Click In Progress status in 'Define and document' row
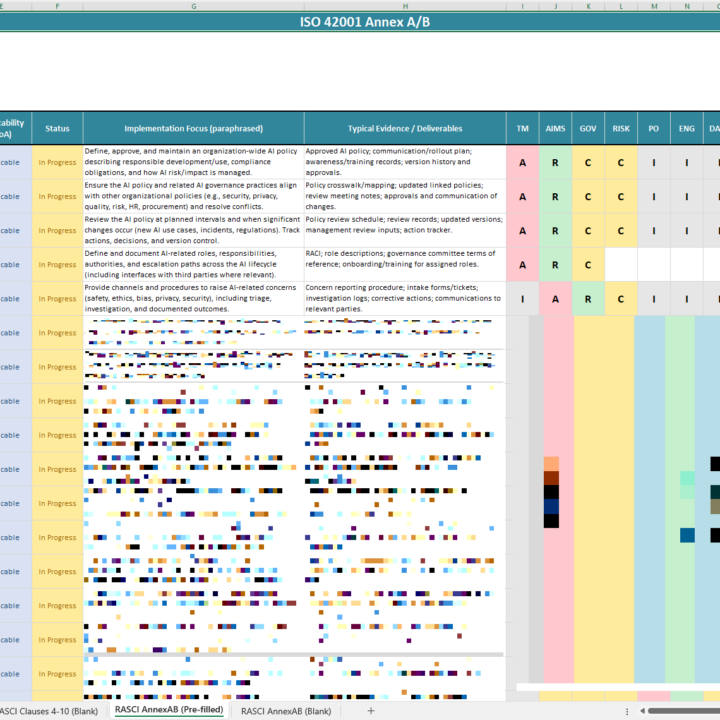The height and width of the screenshot is (720, 720). point(57,264)
